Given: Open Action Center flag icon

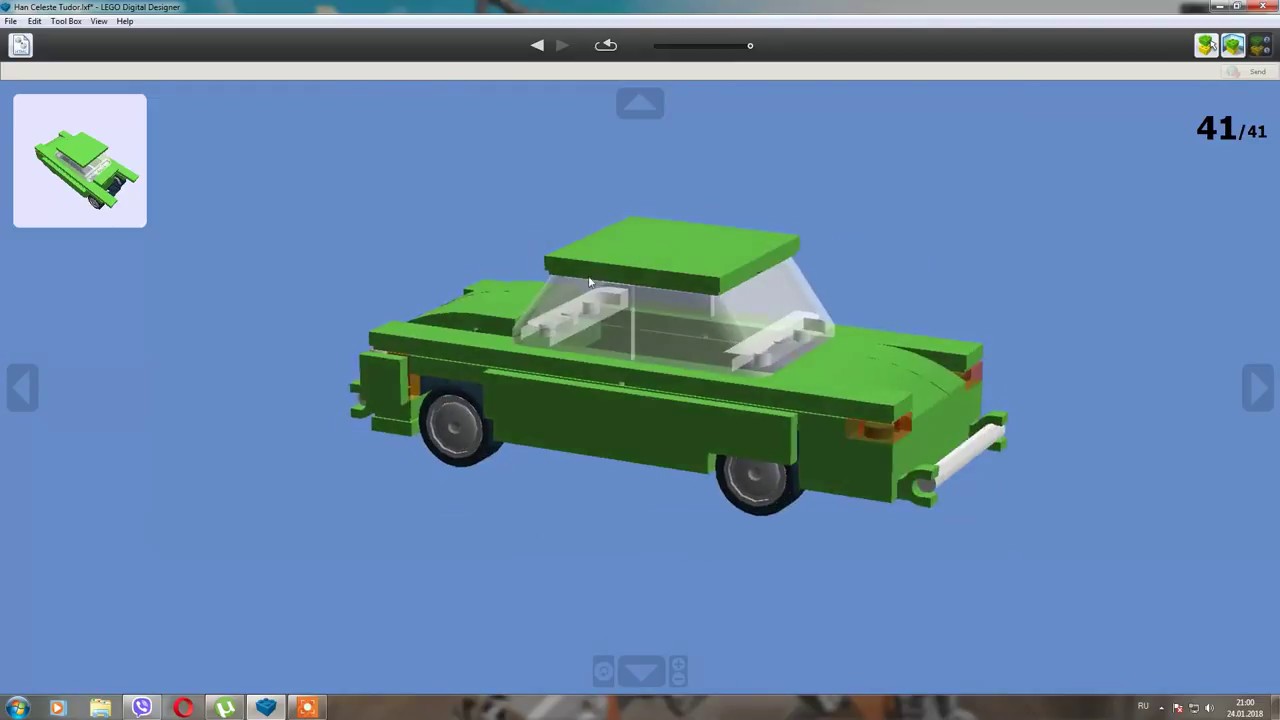Looking at the screenshot, I should pos(1177,708).
